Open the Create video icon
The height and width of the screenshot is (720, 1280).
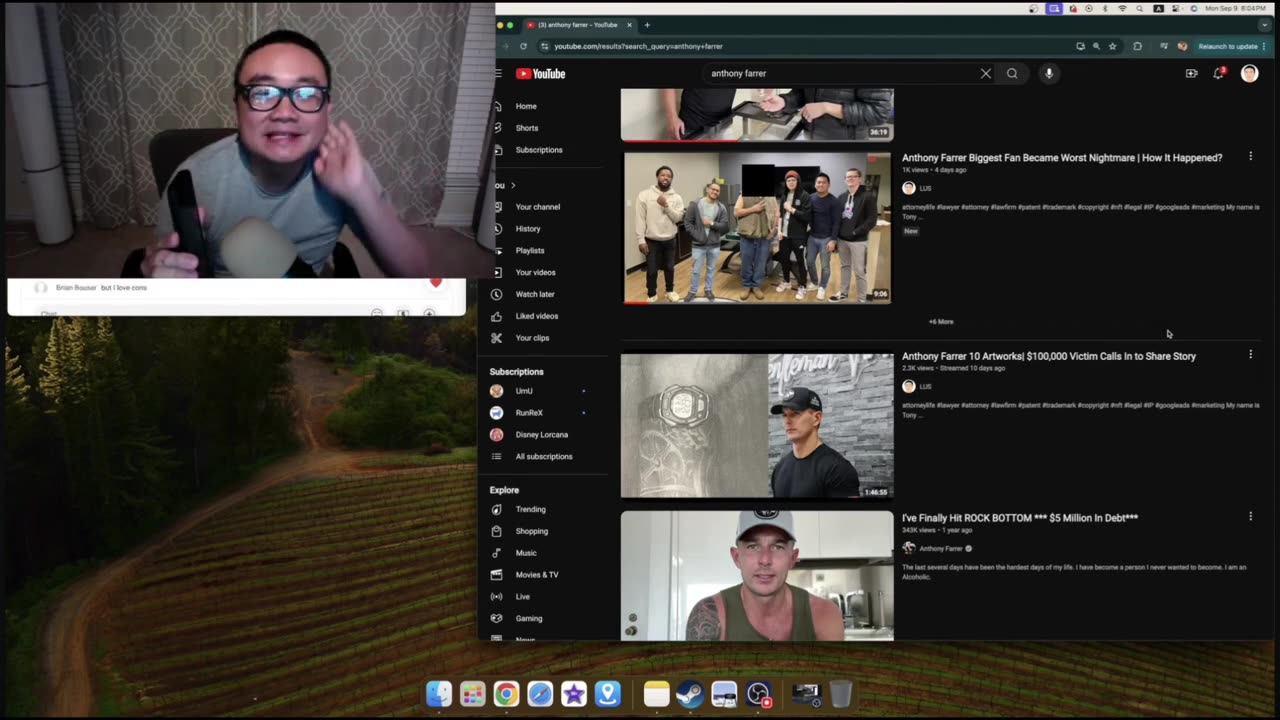pos(1191,73)
